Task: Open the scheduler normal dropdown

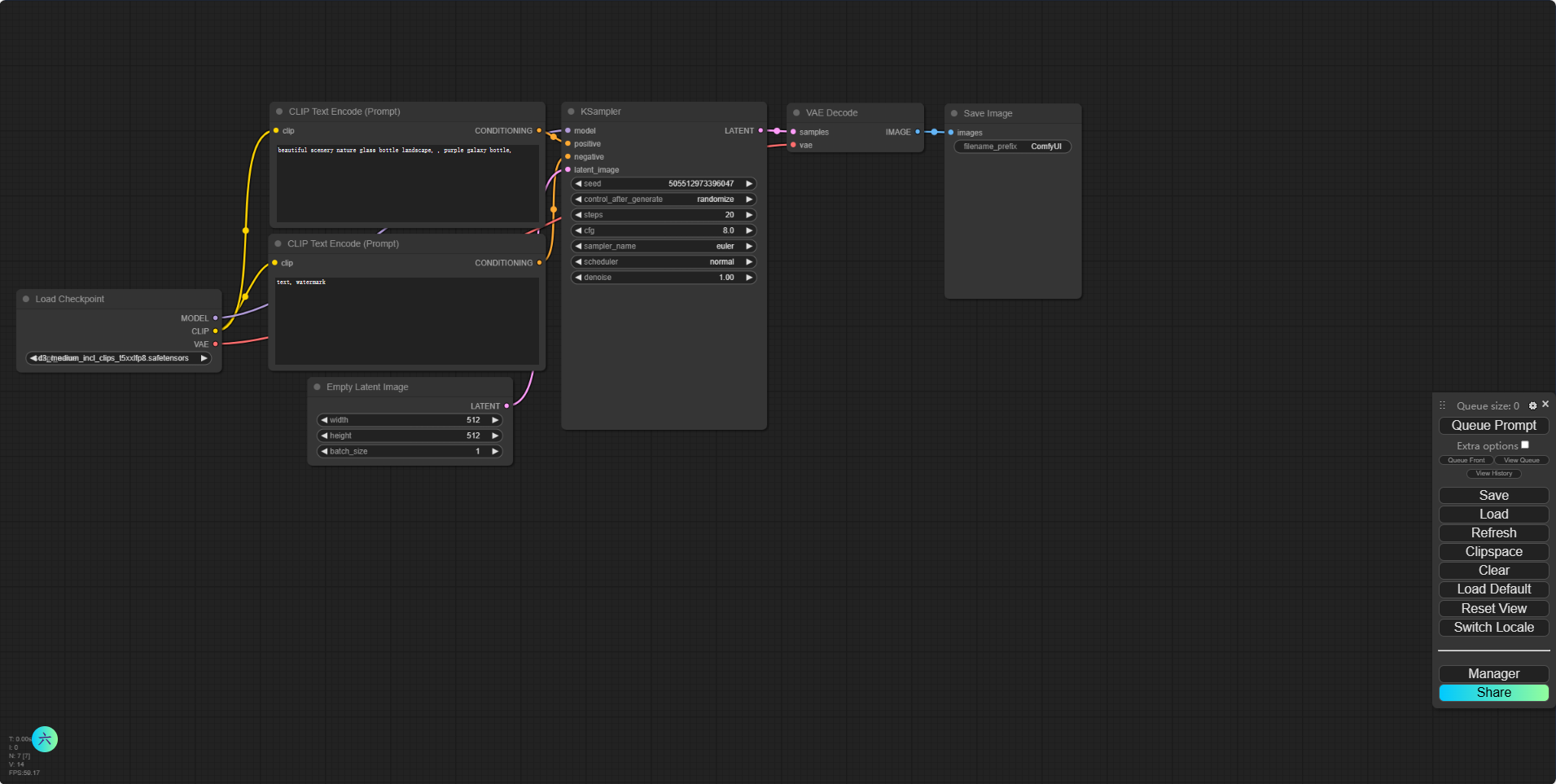Action: pyautogui.click(x=664, y=262)
